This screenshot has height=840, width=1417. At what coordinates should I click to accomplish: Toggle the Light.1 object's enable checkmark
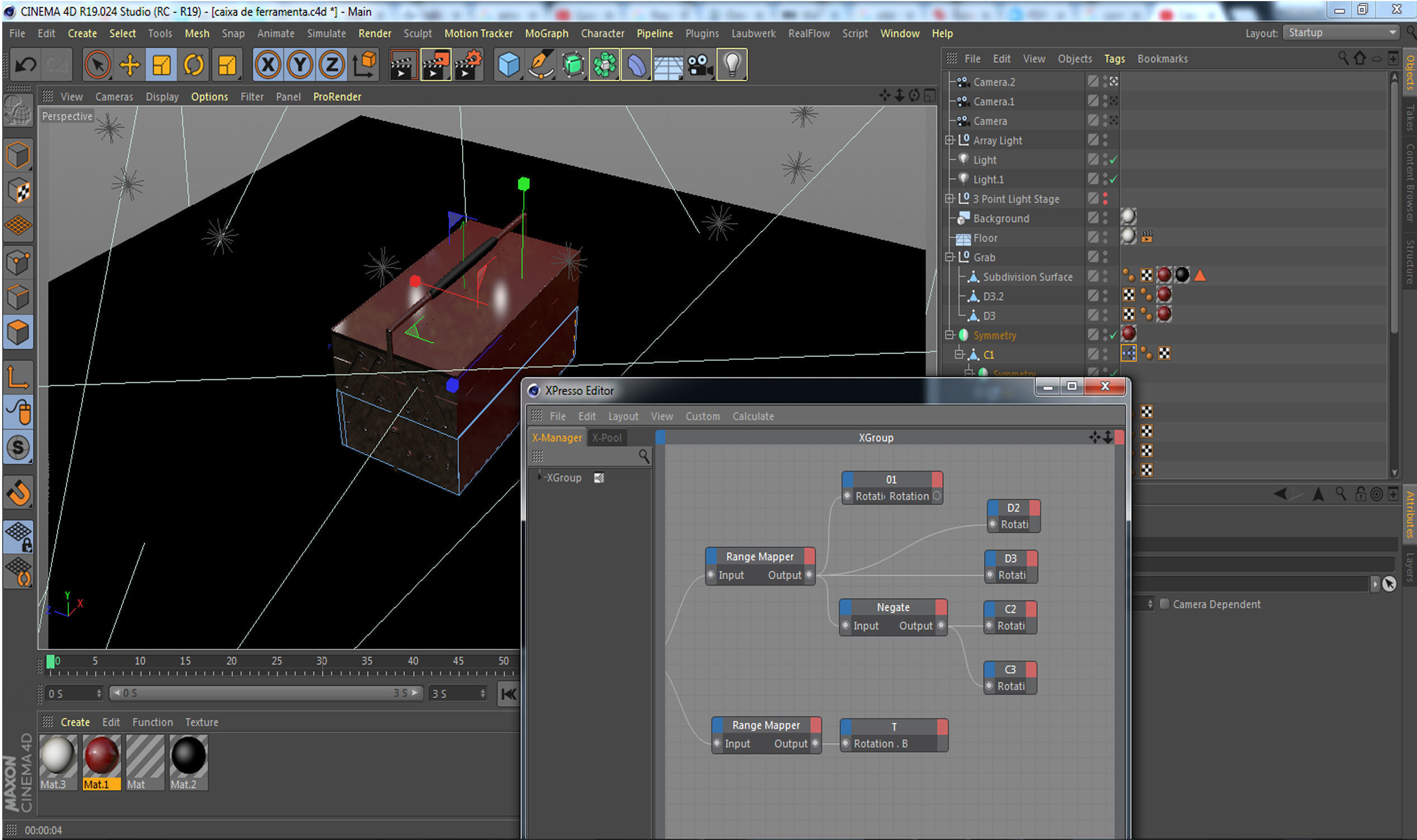[1114, 179]
